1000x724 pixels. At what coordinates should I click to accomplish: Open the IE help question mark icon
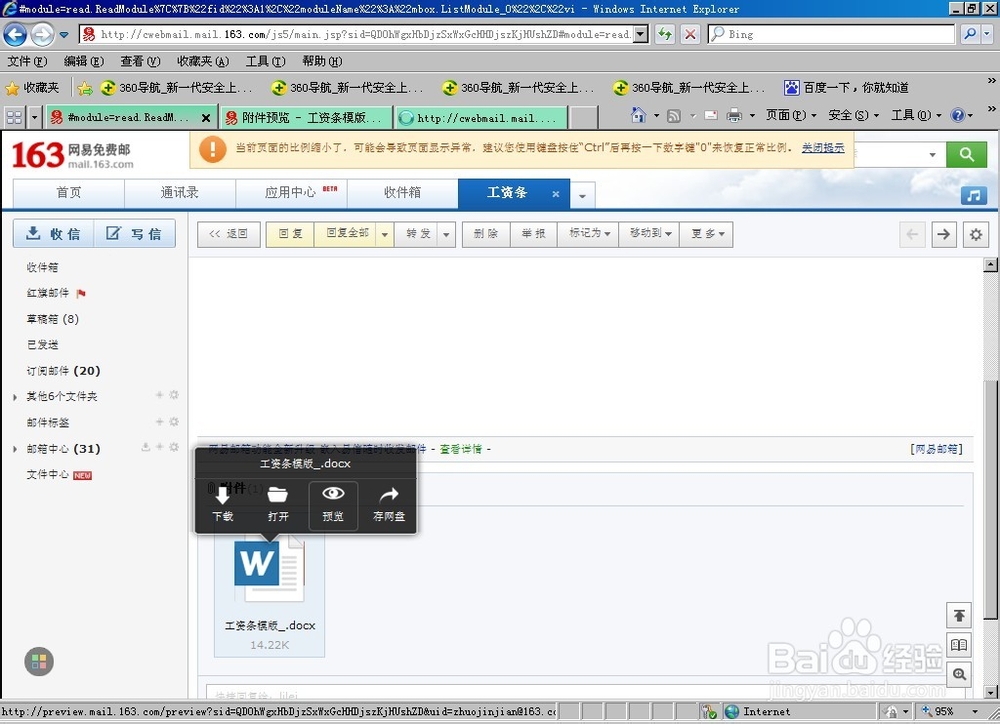point(957,115)
